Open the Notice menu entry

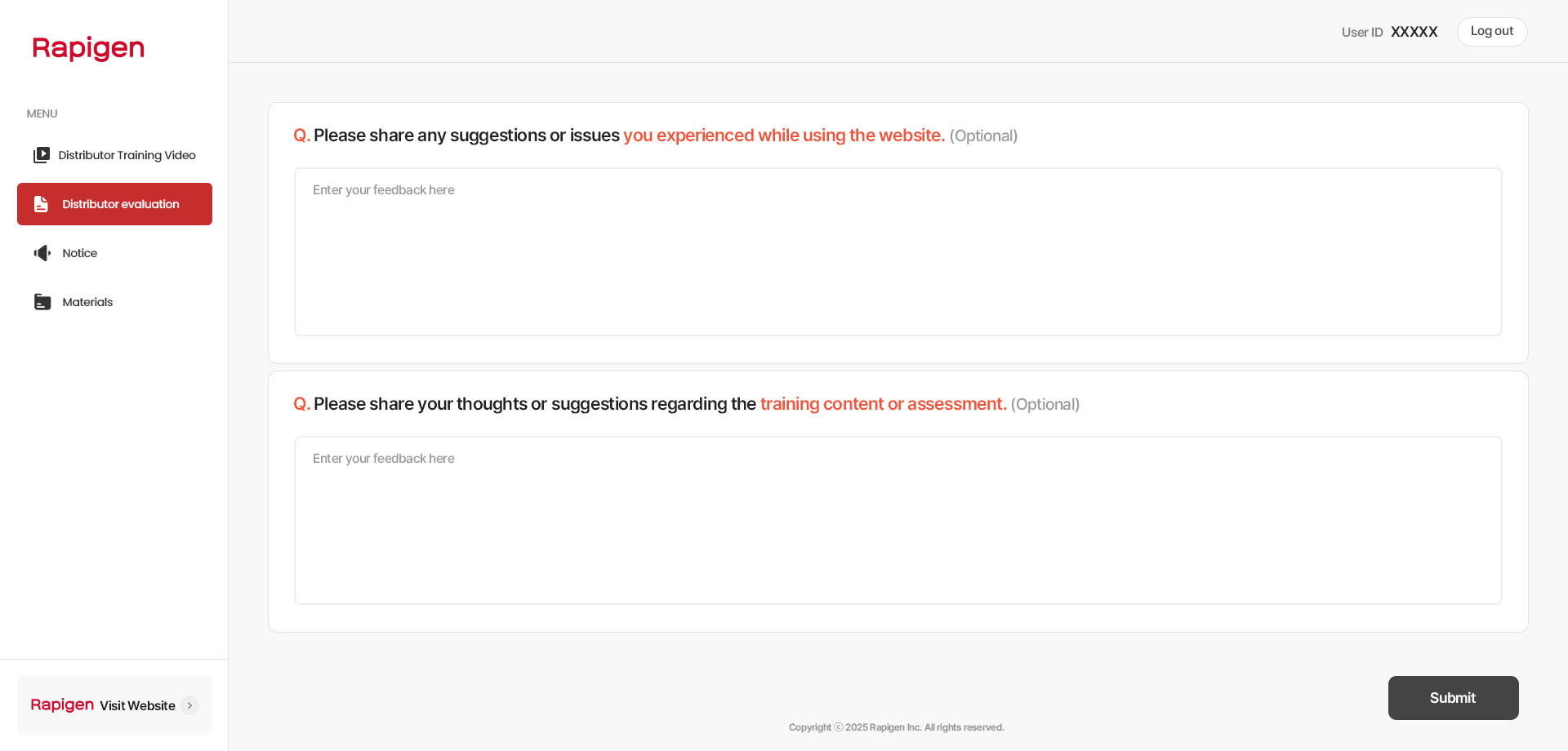tap(114, 253)
